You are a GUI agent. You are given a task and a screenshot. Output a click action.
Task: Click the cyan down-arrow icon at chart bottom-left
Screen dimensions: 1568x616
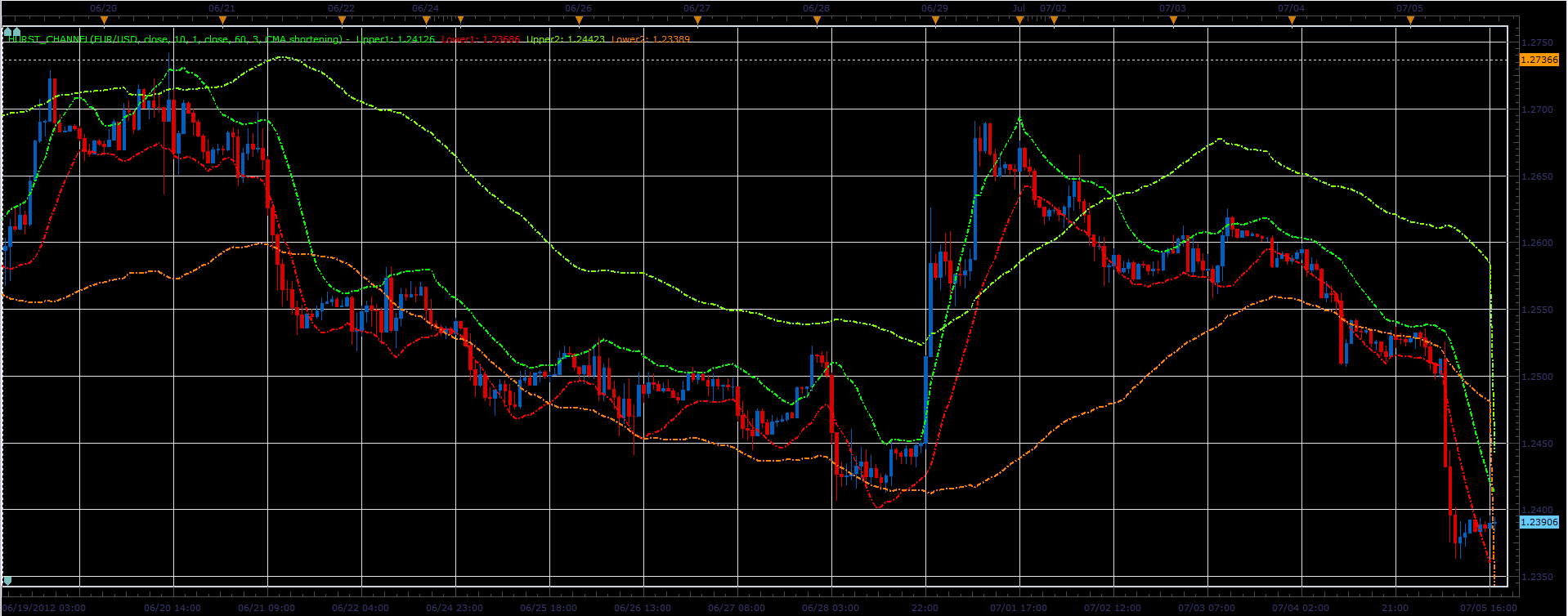(x=7, y=581)
